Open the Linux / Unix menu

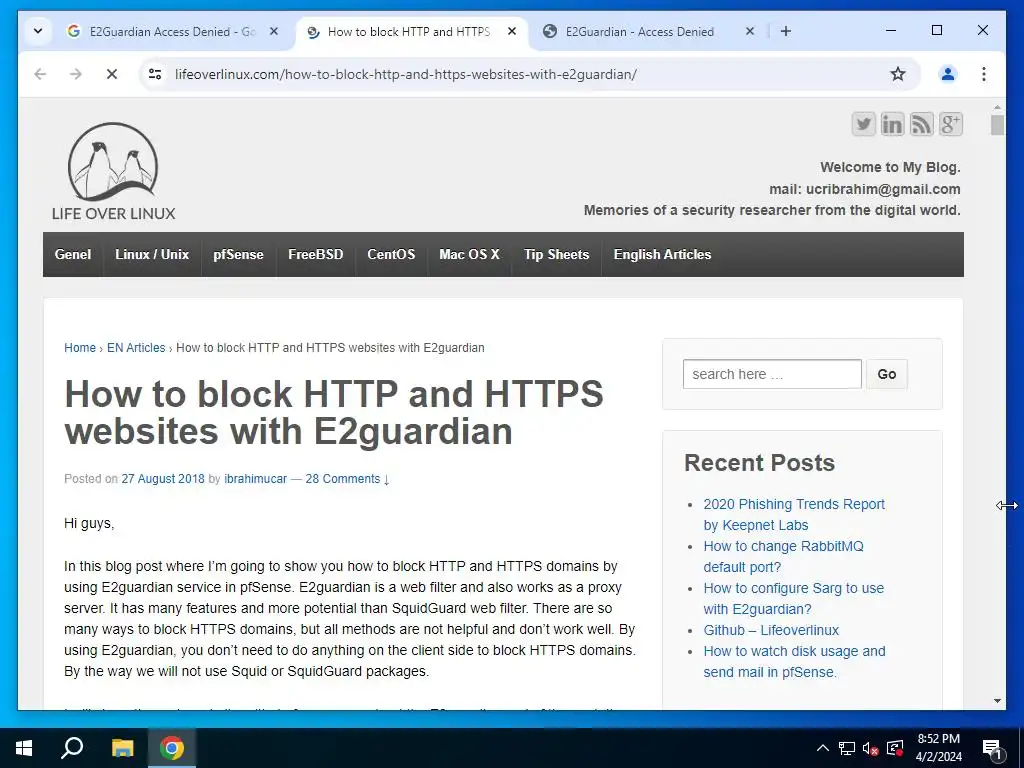tap(152, 255)
